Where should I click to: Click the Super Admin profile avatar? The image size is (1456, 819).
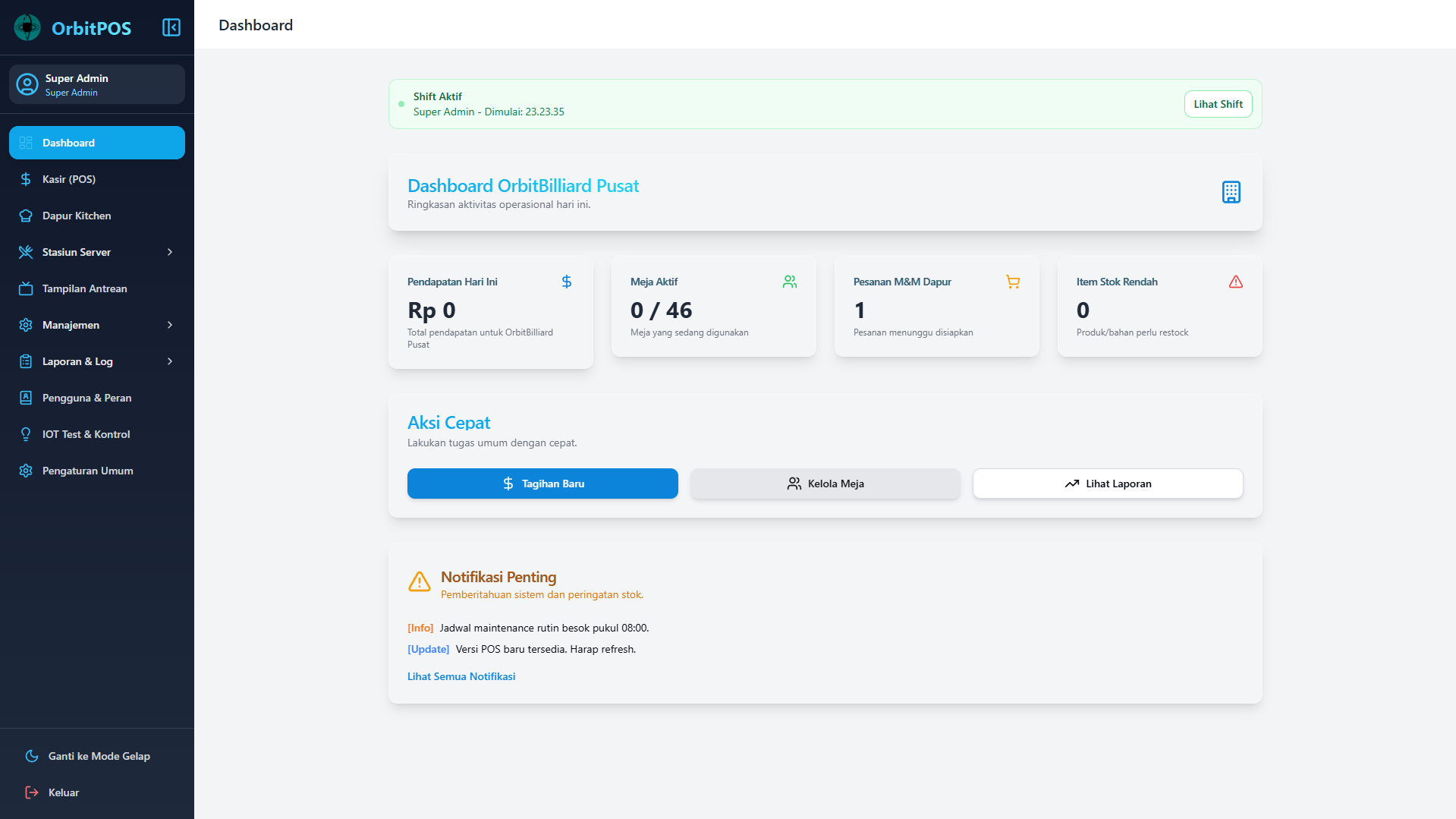click(27, 84)
